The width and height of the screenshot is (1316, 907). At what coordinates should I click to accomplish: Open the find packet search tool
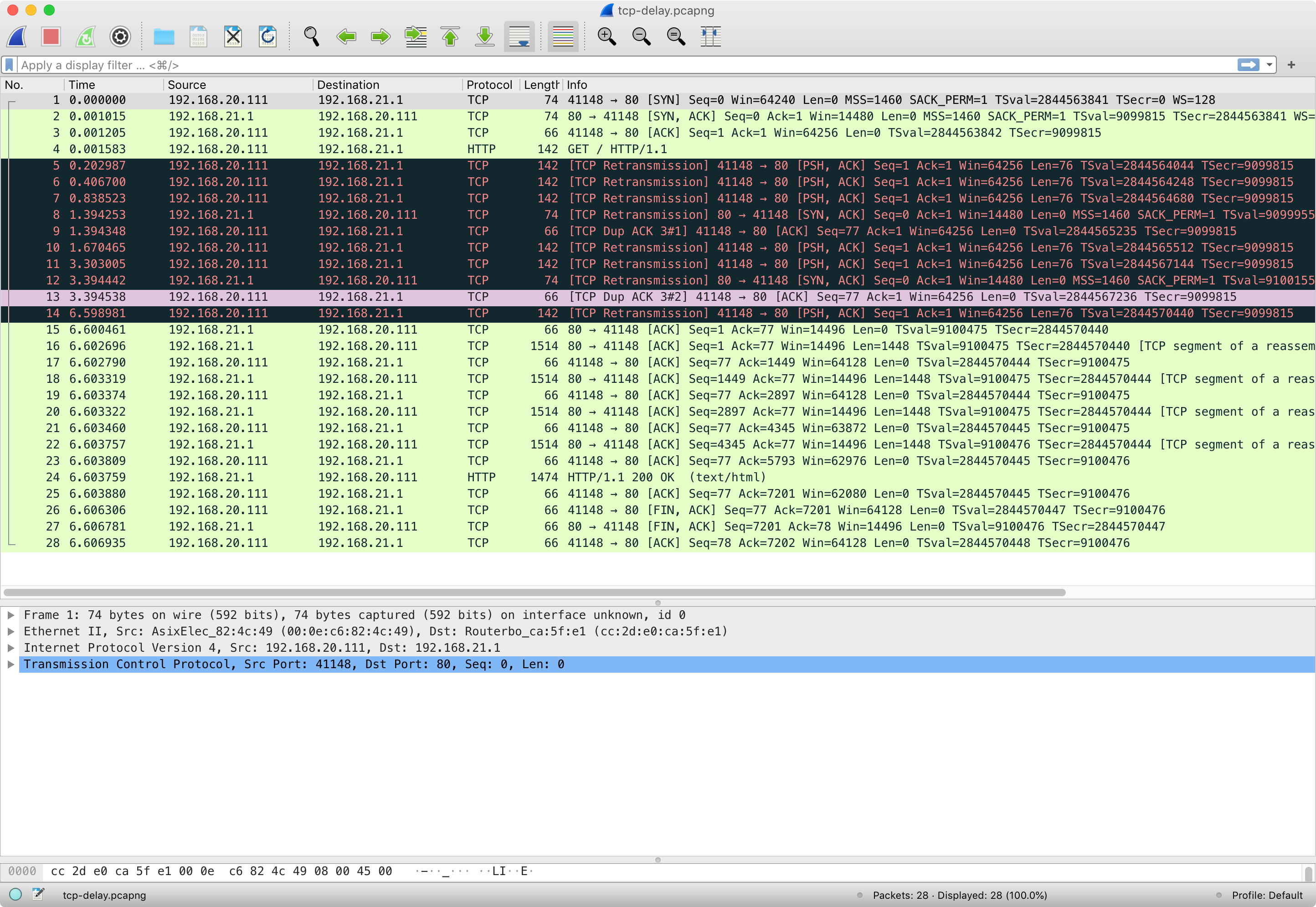point(310,36)
